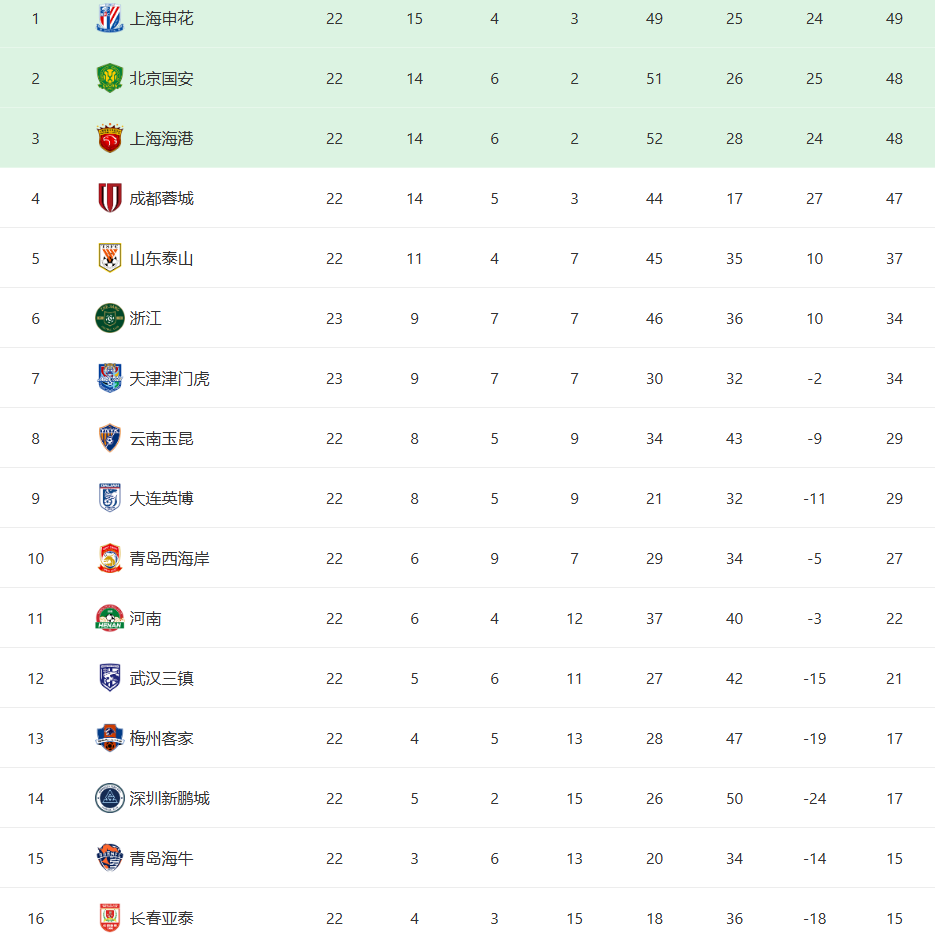Click the 长春亚泰 club crest icon
Viewport: 935px width, 947px height.
click(109, 919)
